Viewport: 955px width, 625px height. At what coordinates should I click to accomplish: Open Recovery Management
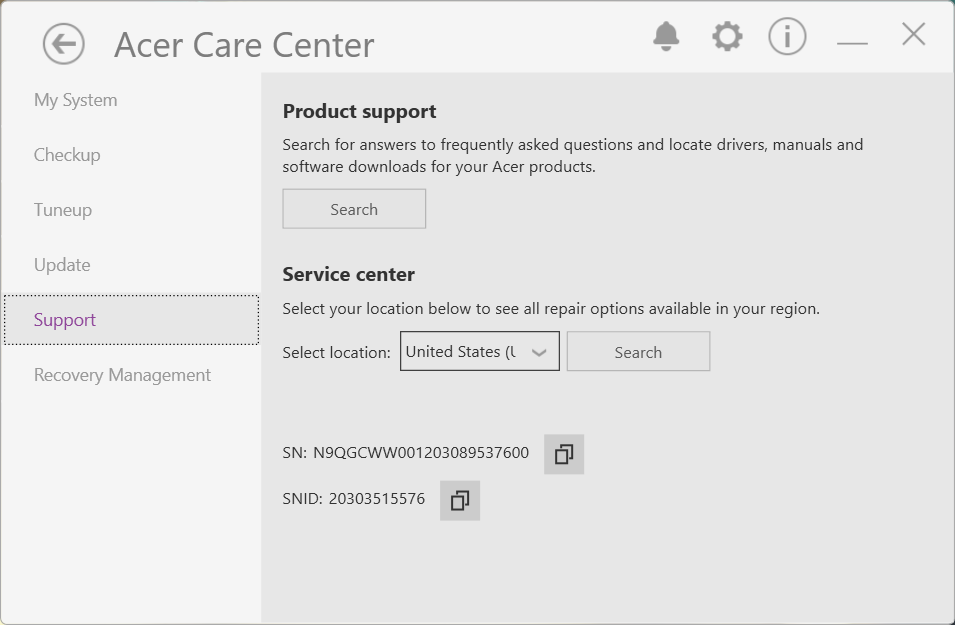pyautogui.click(x=122, y=375)
